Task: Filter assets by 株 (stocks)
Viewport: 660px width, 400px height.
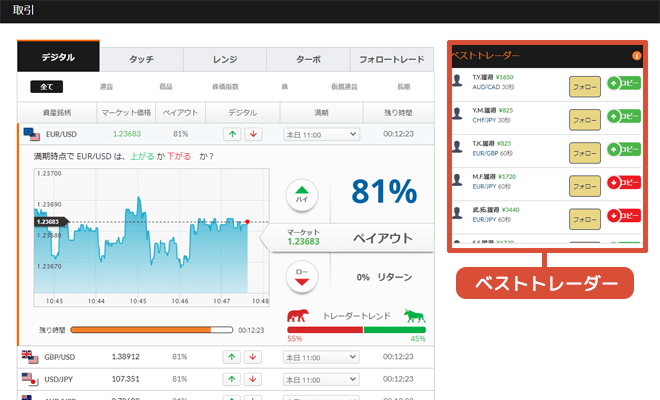Action: [285, 87]
